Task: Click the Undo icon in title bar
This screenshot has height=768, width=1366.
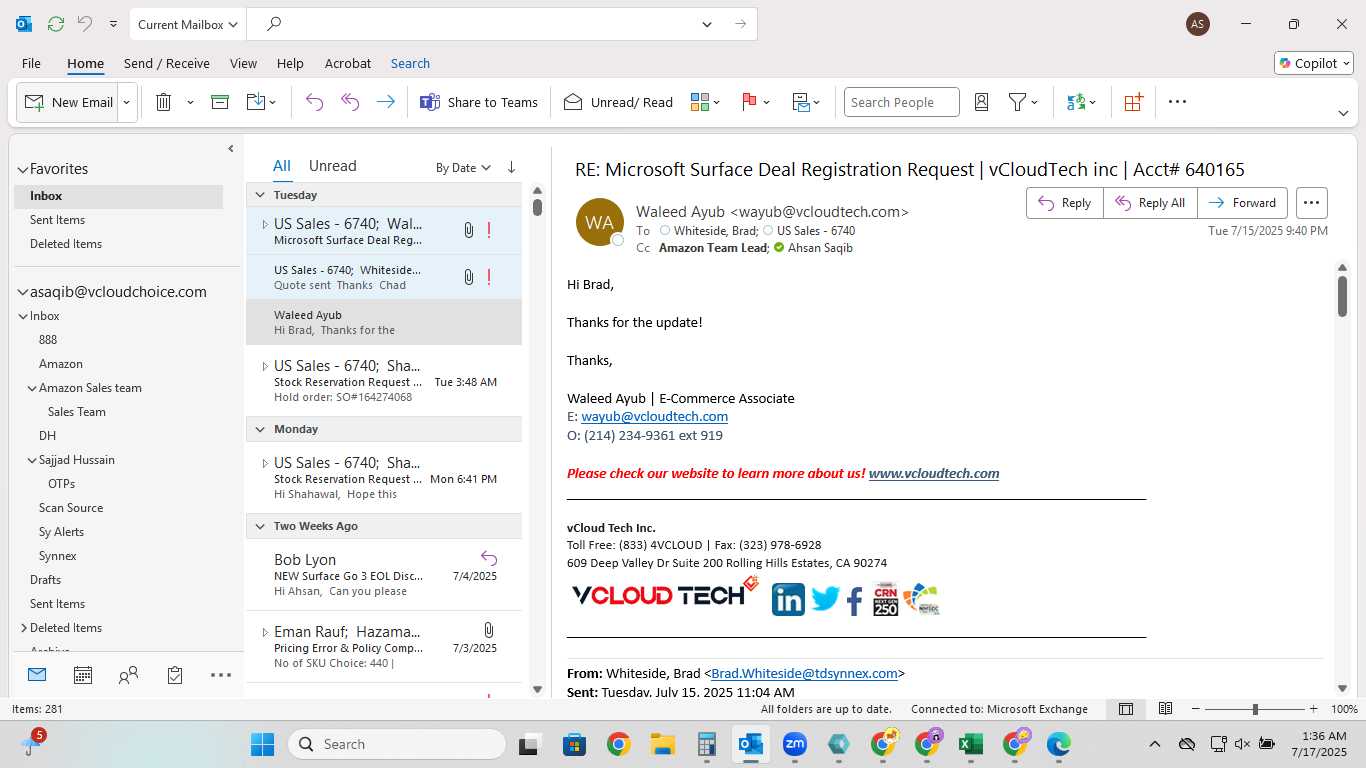Action: point(85,24)
